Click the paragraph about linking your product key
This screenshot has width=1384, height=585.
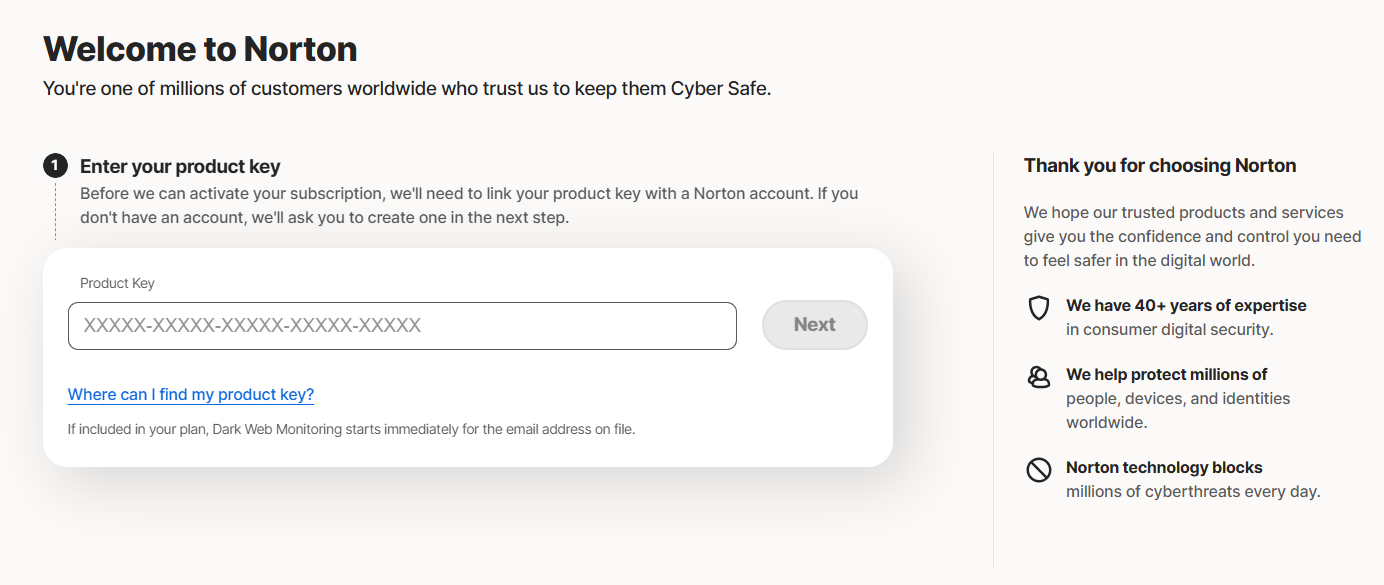click(468, 205)
